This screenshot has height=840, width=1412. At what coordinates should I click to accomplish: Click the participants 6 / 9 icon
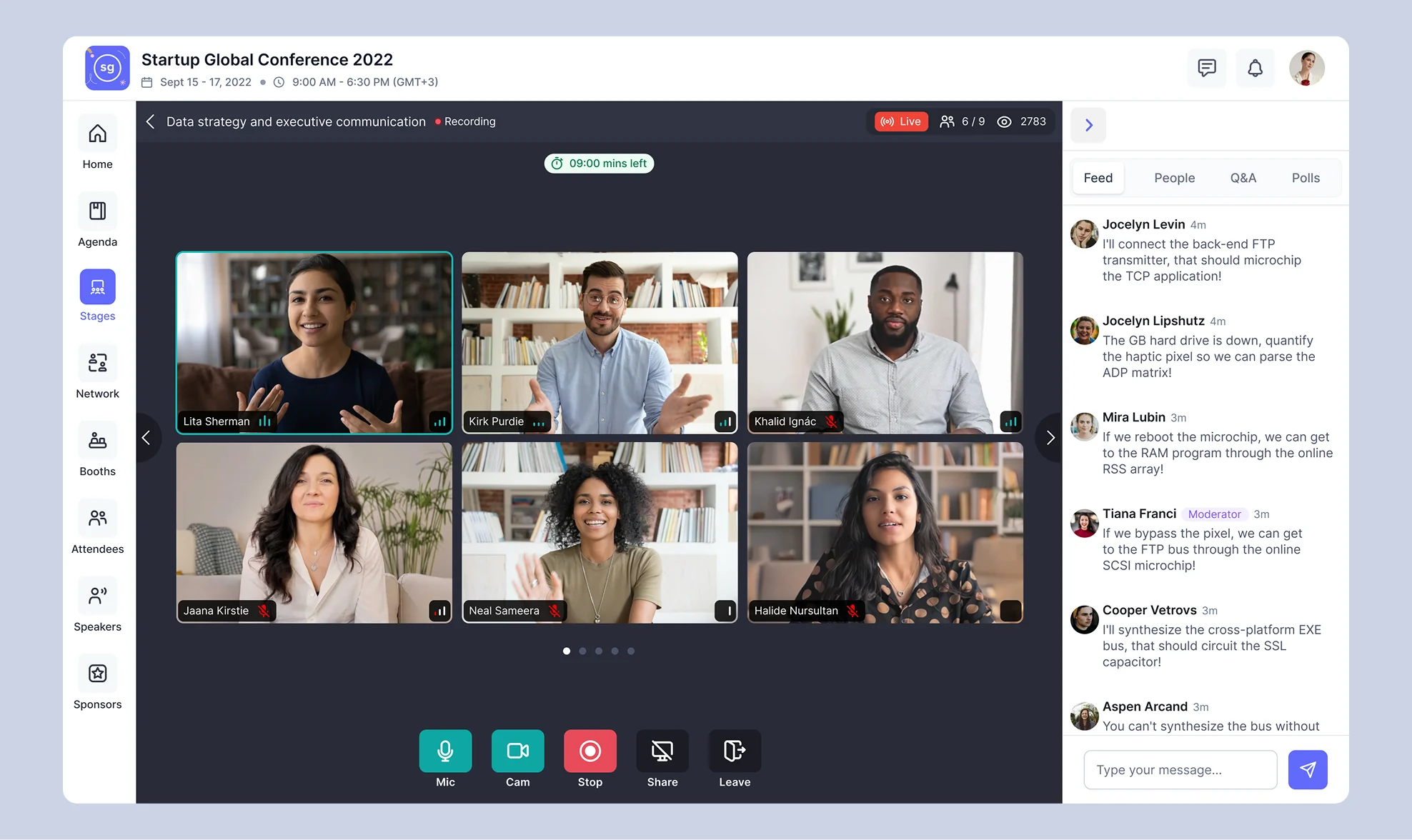point(947,121)
